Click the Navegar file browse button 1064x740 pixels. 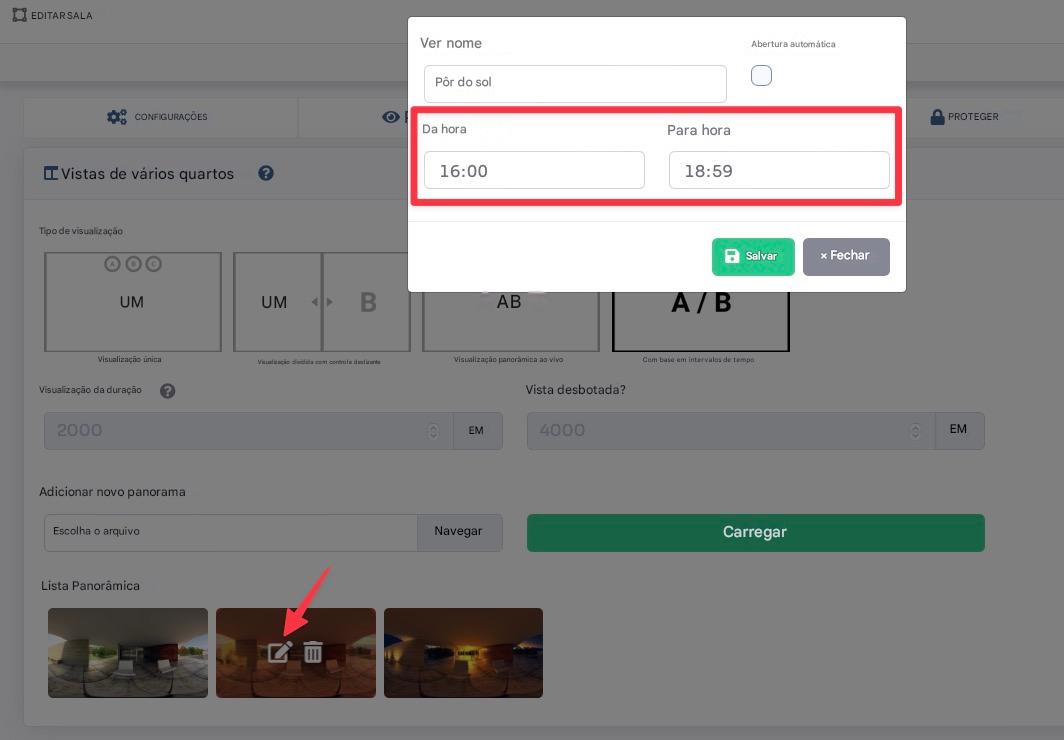click(459, 532)
